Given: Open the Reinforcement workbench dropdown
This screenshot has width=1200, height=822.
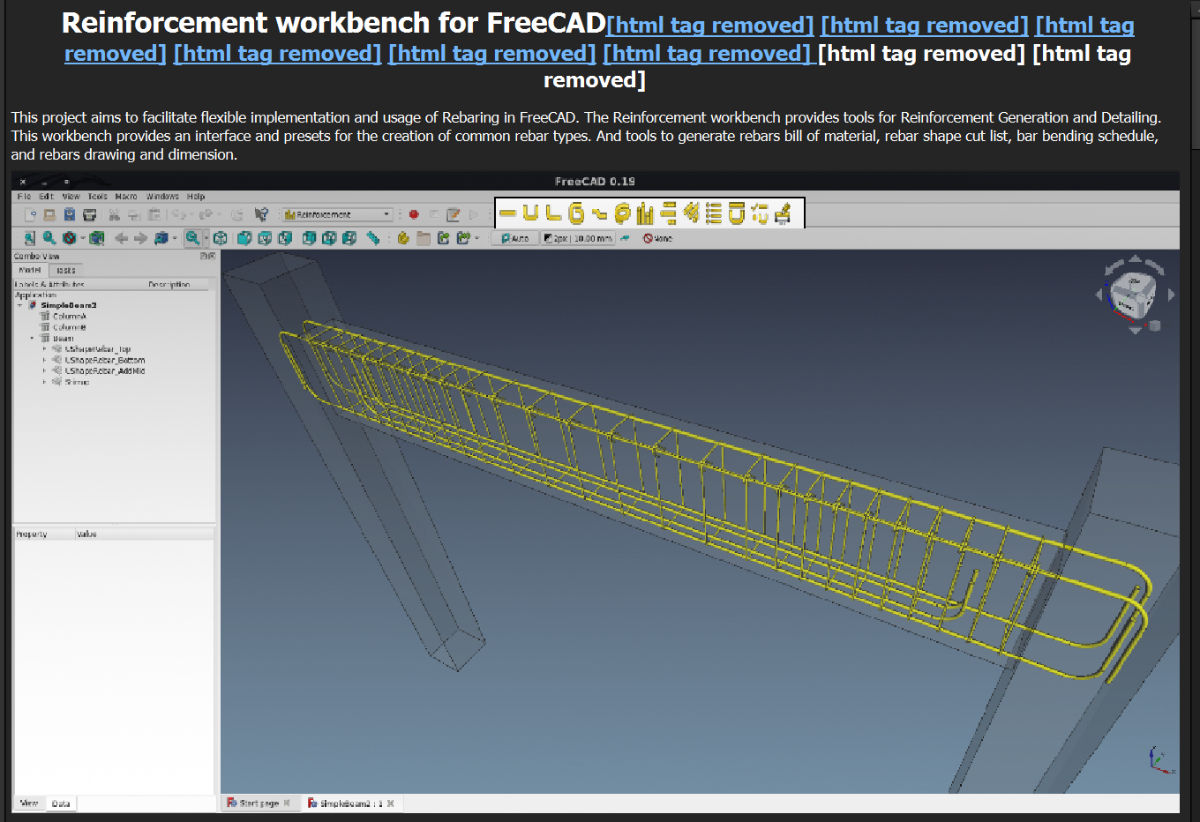Looking at the screenshot, I should pyautogui.click(x=338, y=214).
